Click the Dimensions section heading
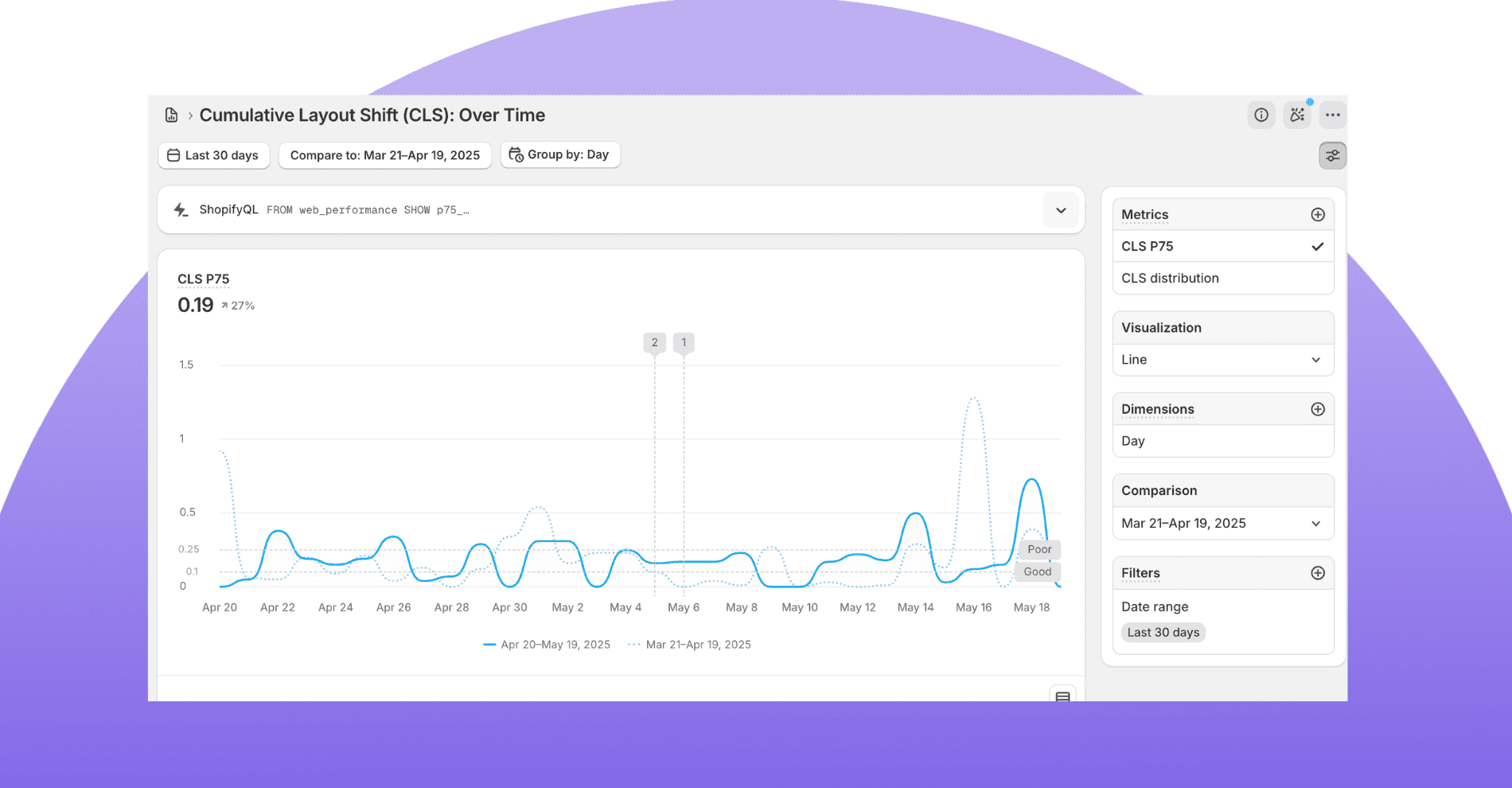Viewport: 1512px width, 788px height. [x=1158, y=409]
